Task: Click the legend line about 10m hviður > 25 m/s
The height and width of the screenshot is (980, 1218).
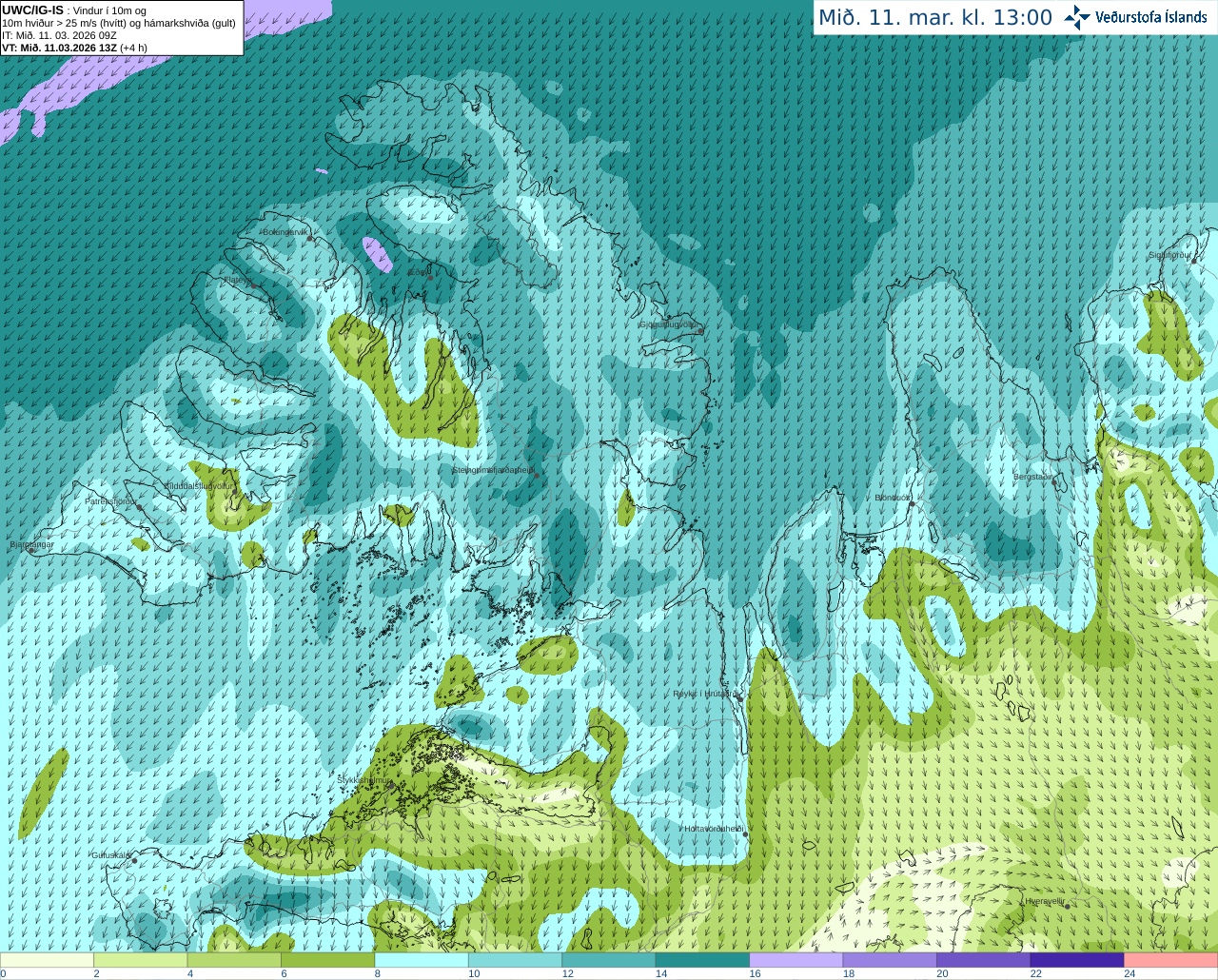Action: (119, 23)
